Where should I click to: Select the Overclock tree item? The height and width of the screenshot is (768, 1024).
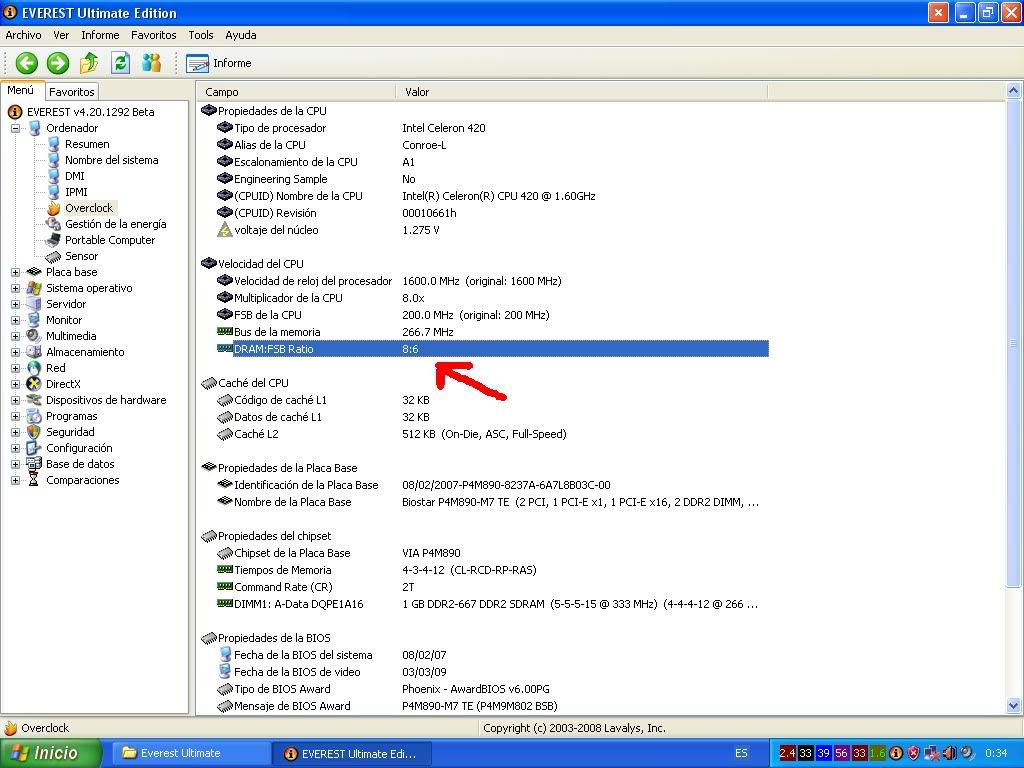(89, 208)
